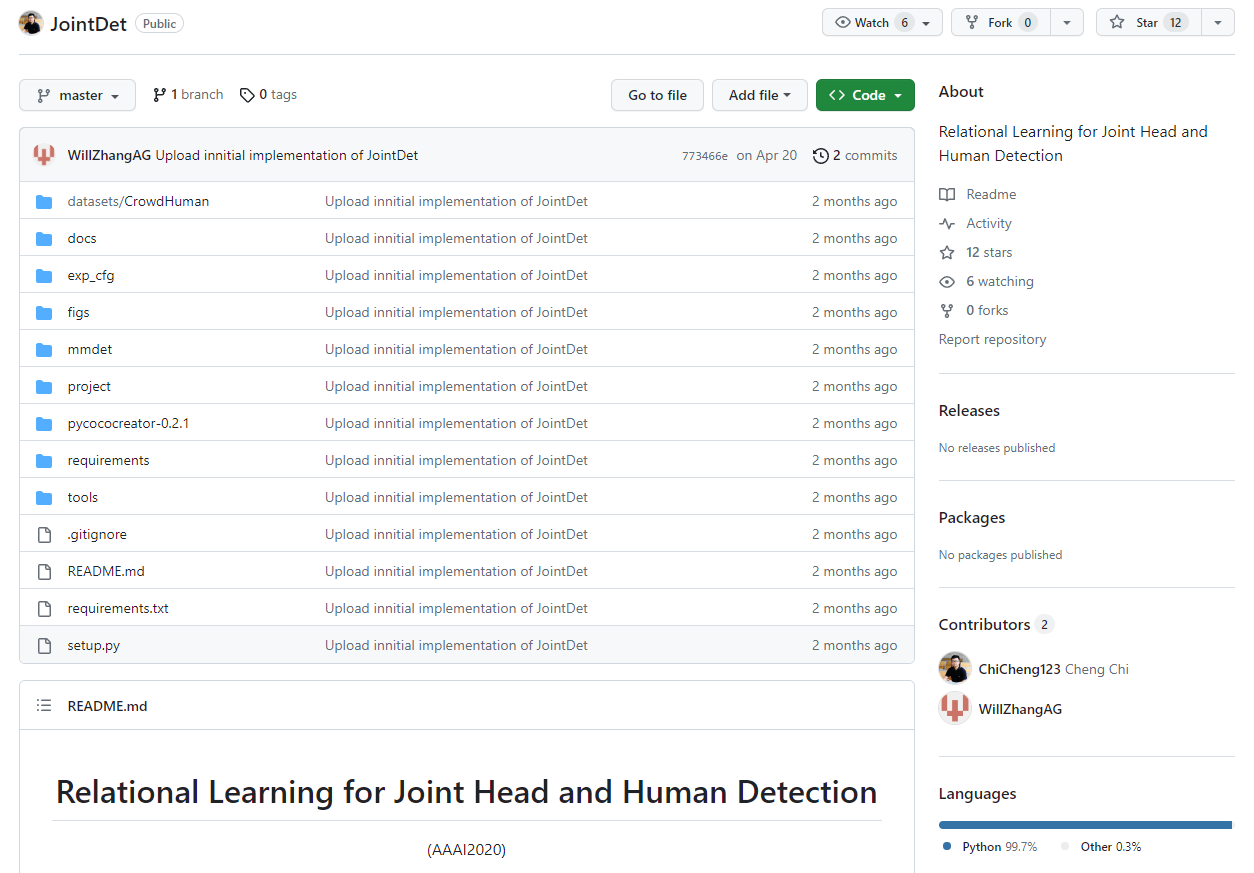The height and width of the screenshot is (873, 1254).
Task: Open the setup.py file
Action: [94, 645]
